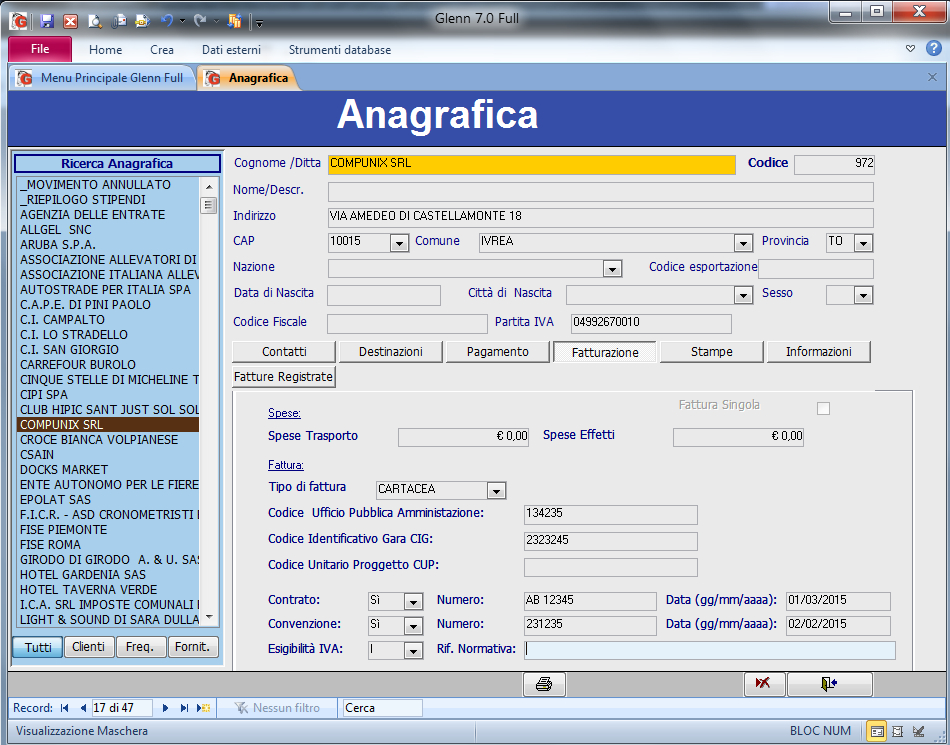Screen dimensions: 950x745
Task: Open the Home ribbon tab
Action: (105, 50)
